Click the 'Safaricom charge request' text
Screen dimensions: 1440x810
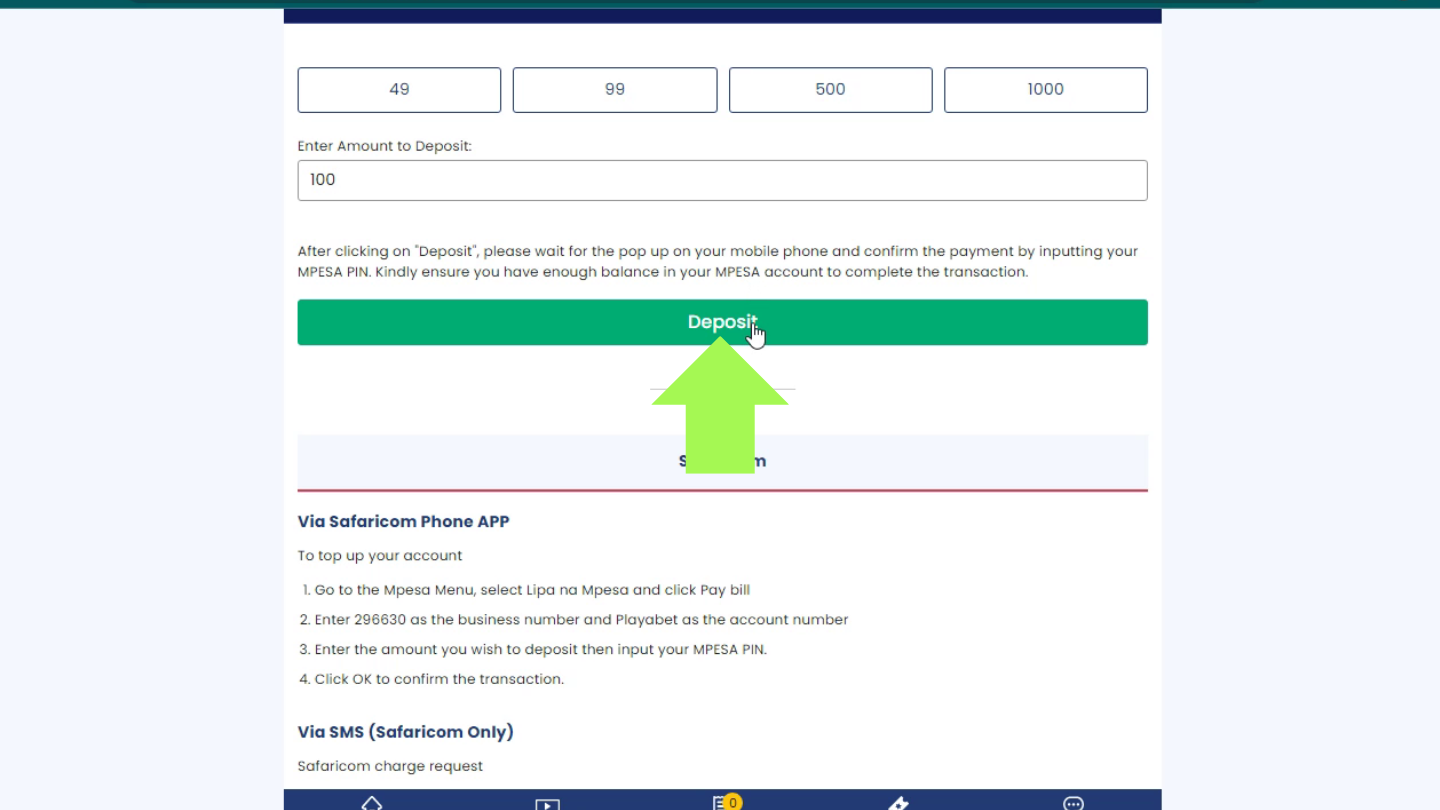[x=390, y=766]
